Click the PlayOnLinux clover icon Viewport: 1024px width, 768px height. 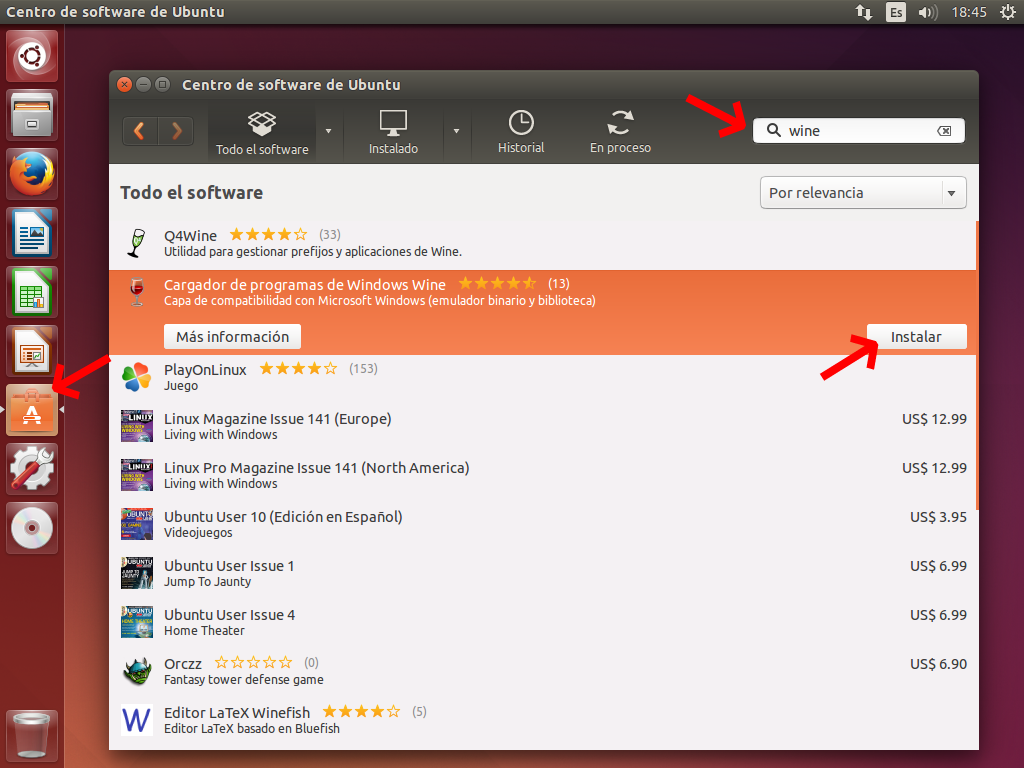coord(136,377)
